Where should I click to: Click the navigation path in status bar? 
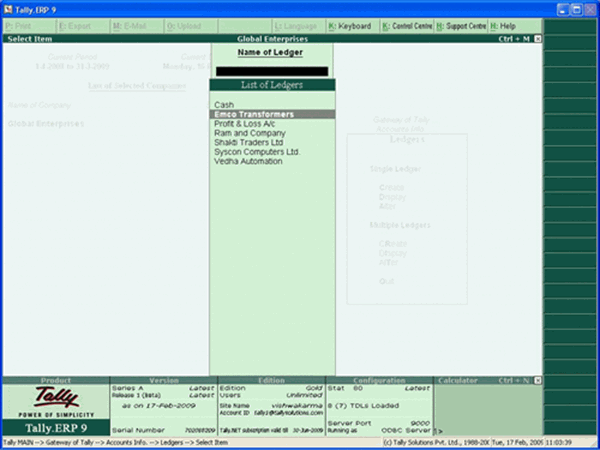[x=115, y=442]
